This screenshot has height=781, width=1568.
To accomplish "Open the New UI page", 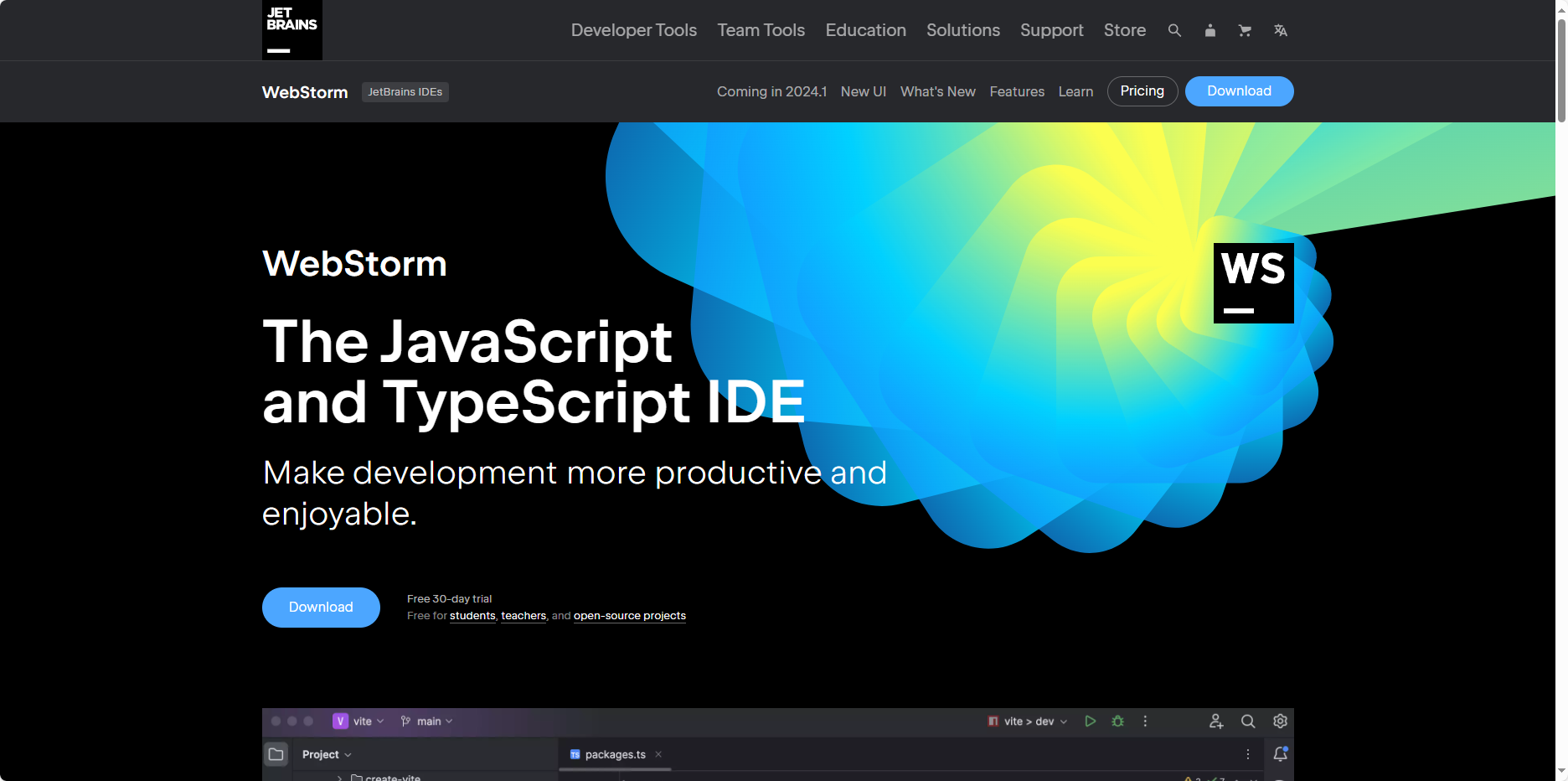I will point(864,91).
